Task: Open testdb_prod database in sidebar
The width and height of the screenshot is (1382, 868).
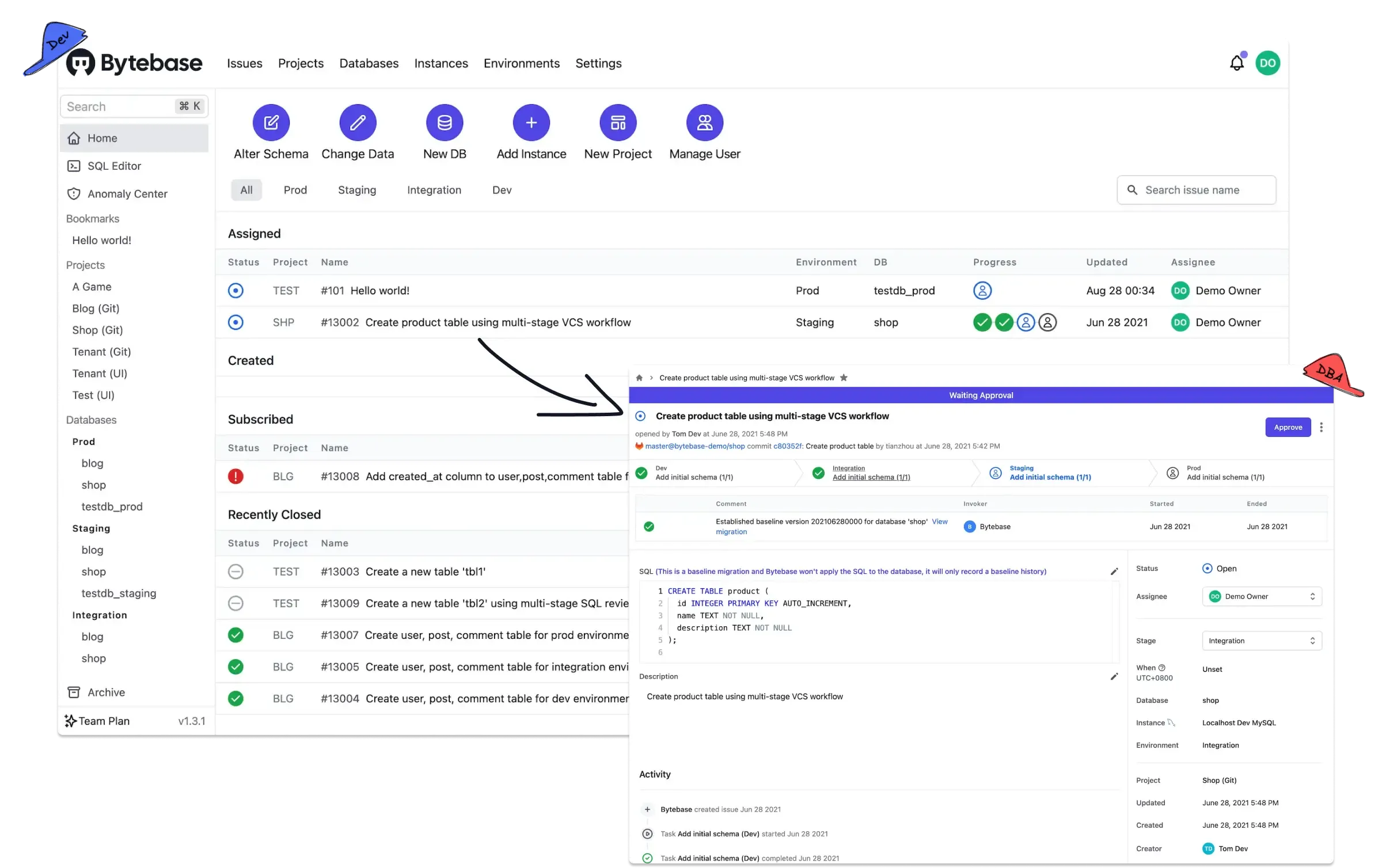Action: pos(112,507)
